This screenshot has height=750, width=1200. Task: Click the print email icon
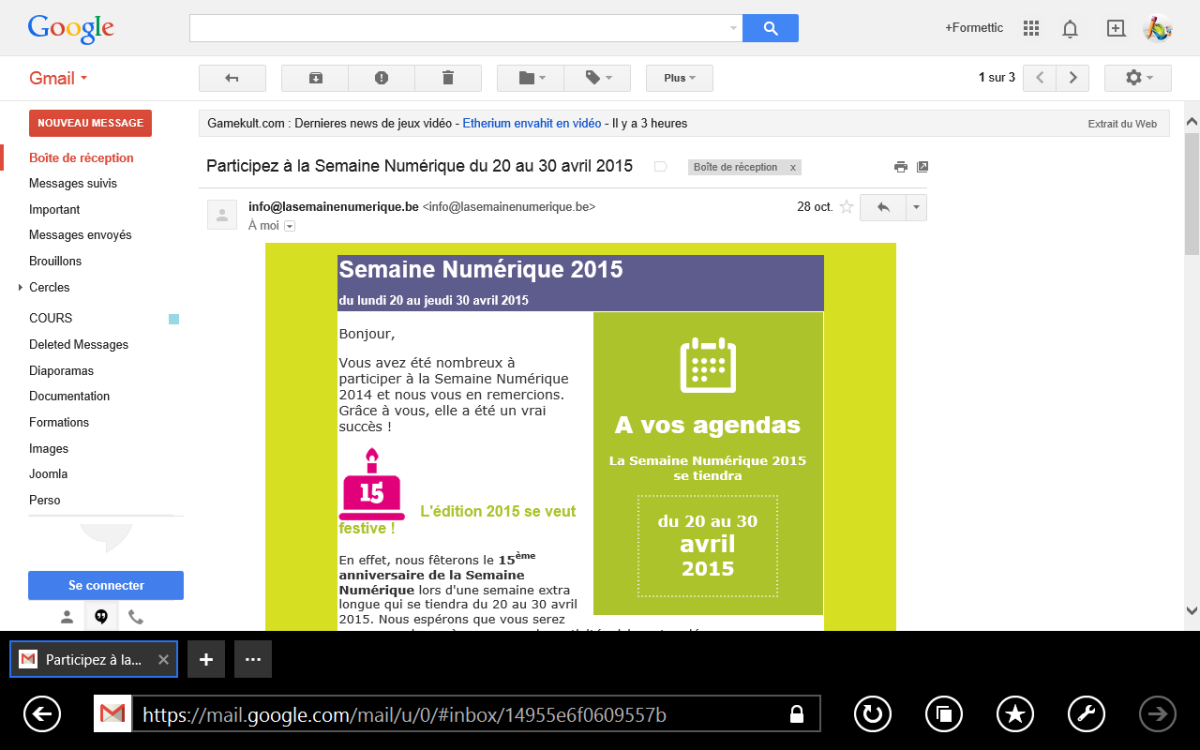(900, 167)
